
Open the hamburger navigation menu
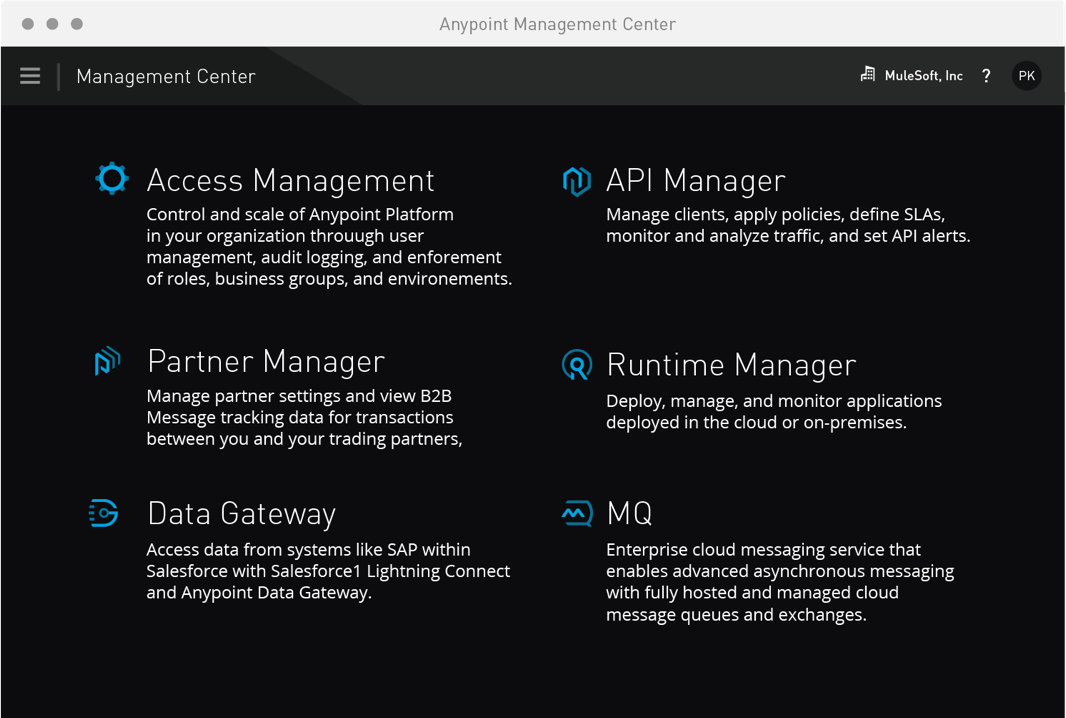(29, 75)
